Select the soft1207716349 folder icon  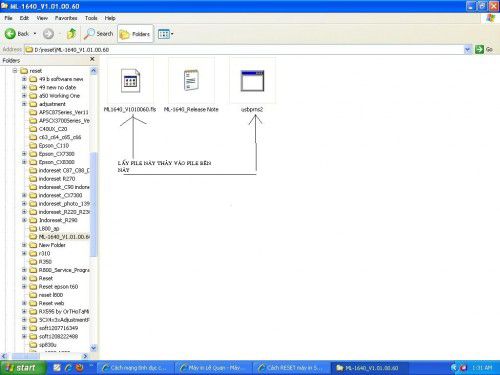pyautogui.click(x=33, y=328)
